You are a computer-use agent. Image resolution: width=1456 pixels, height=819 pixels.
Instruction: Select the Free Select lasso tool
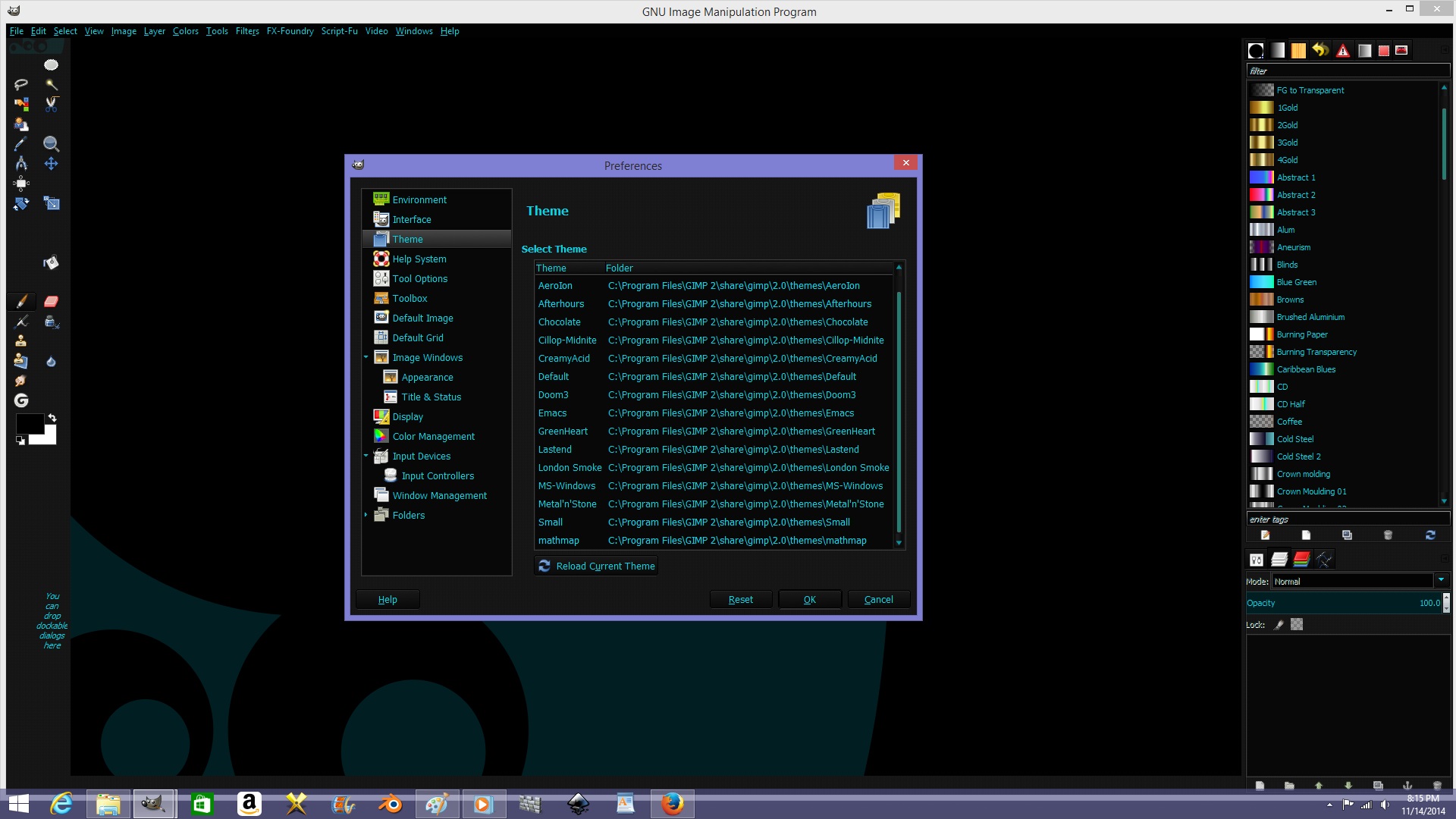tap(21, 85)
